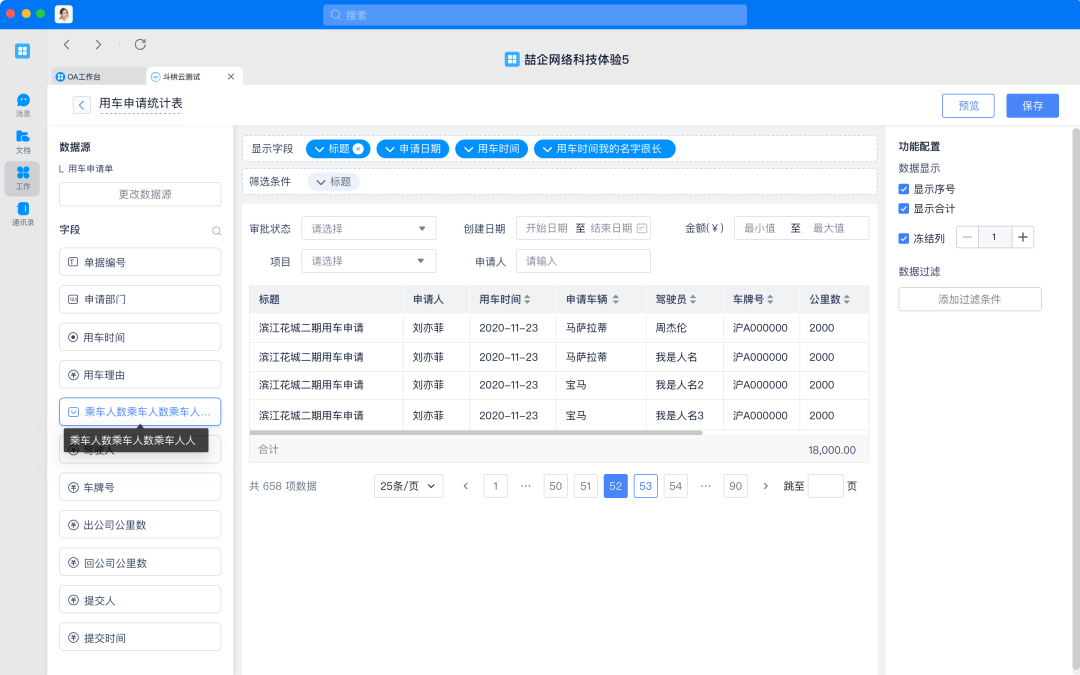The width and height of the screenshot is (1080, 675).
Task: Toggle the 显示合计 checkbox
Action: click(904, 209)
